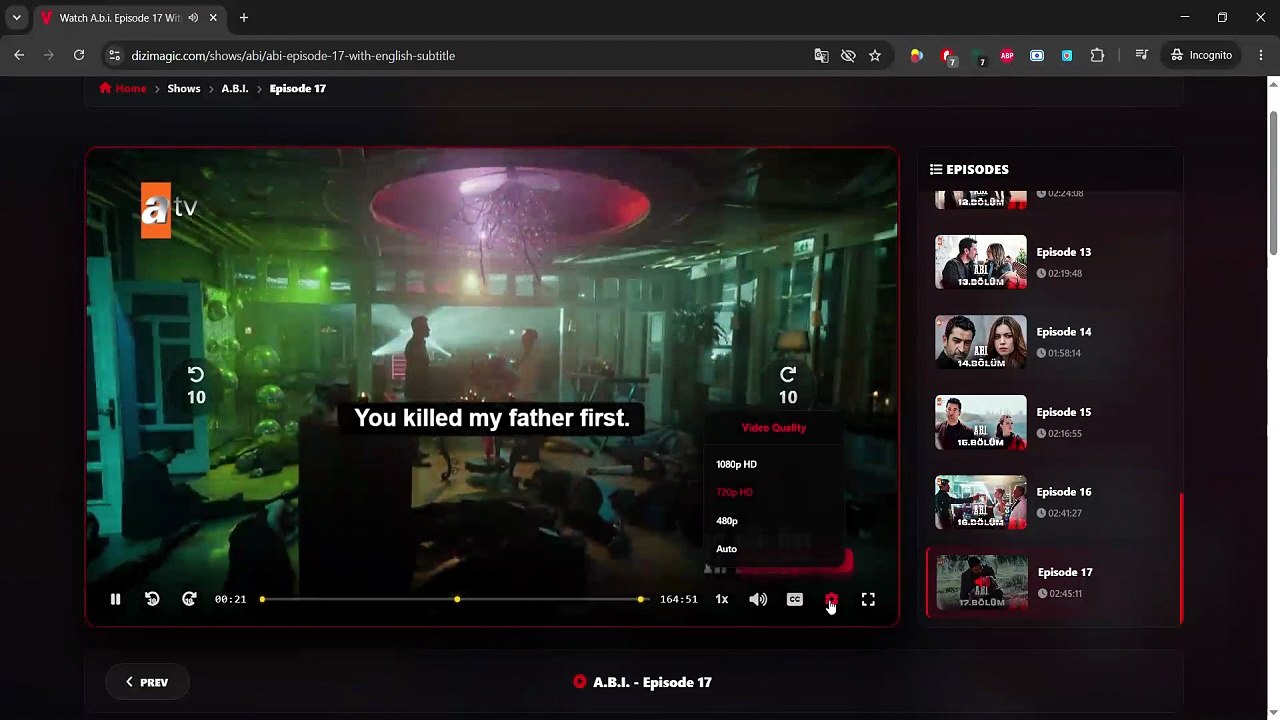Screen dimensions: 1280x720
Task: Go to the previous episode with PREV
Action: [x=146, y=682]
